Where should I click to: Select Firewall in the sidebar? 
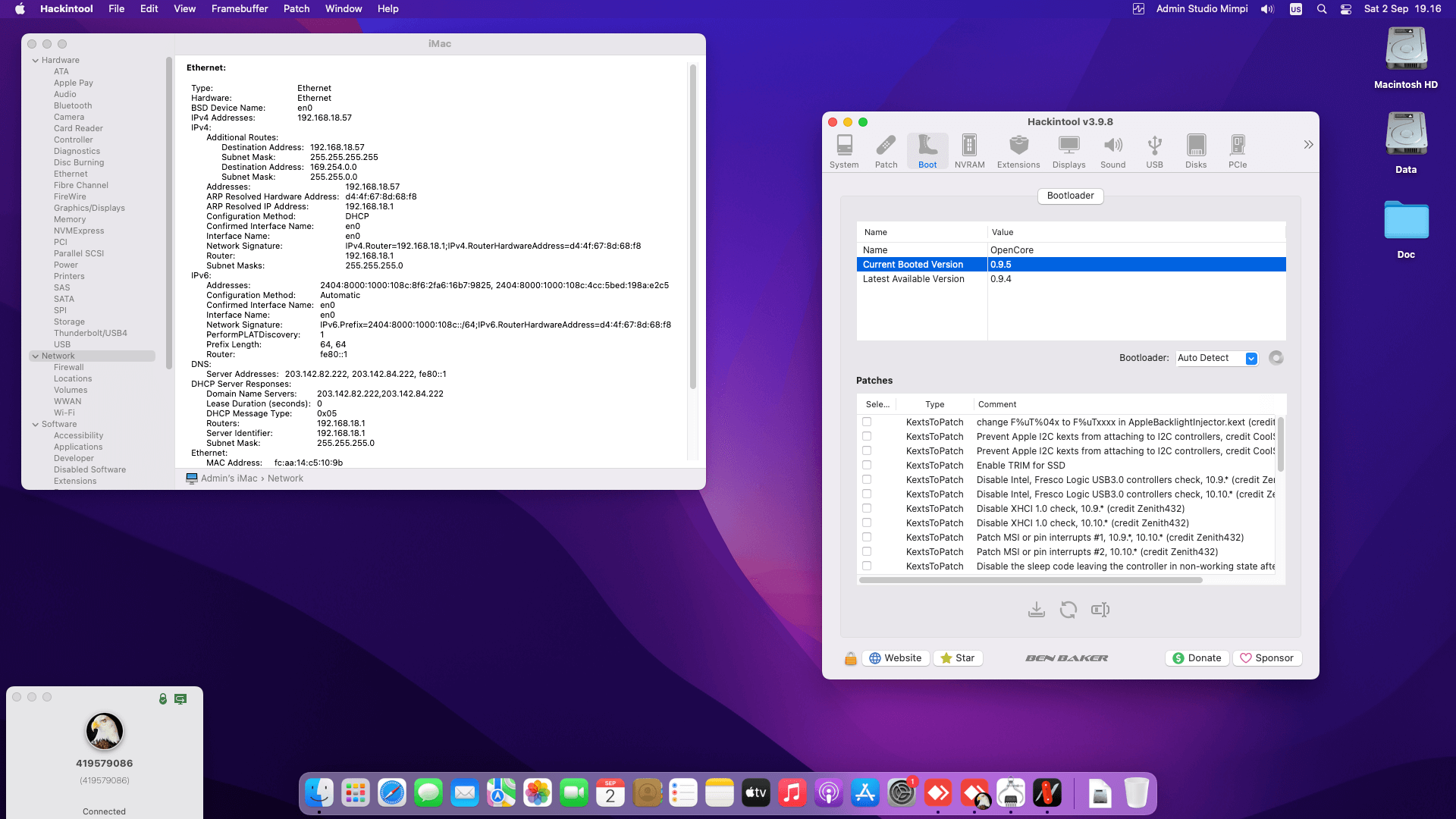coord(68,367)
